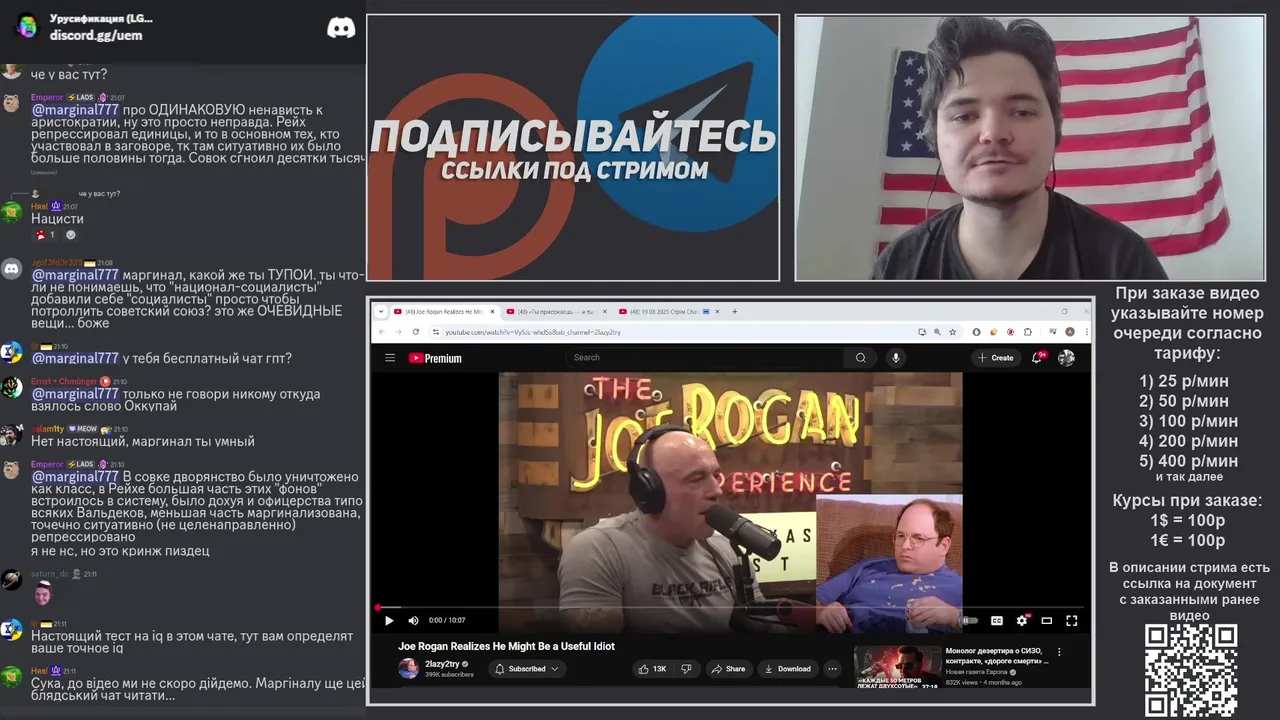Open the zoom magnifier icon in address bar

coord(937,332)
